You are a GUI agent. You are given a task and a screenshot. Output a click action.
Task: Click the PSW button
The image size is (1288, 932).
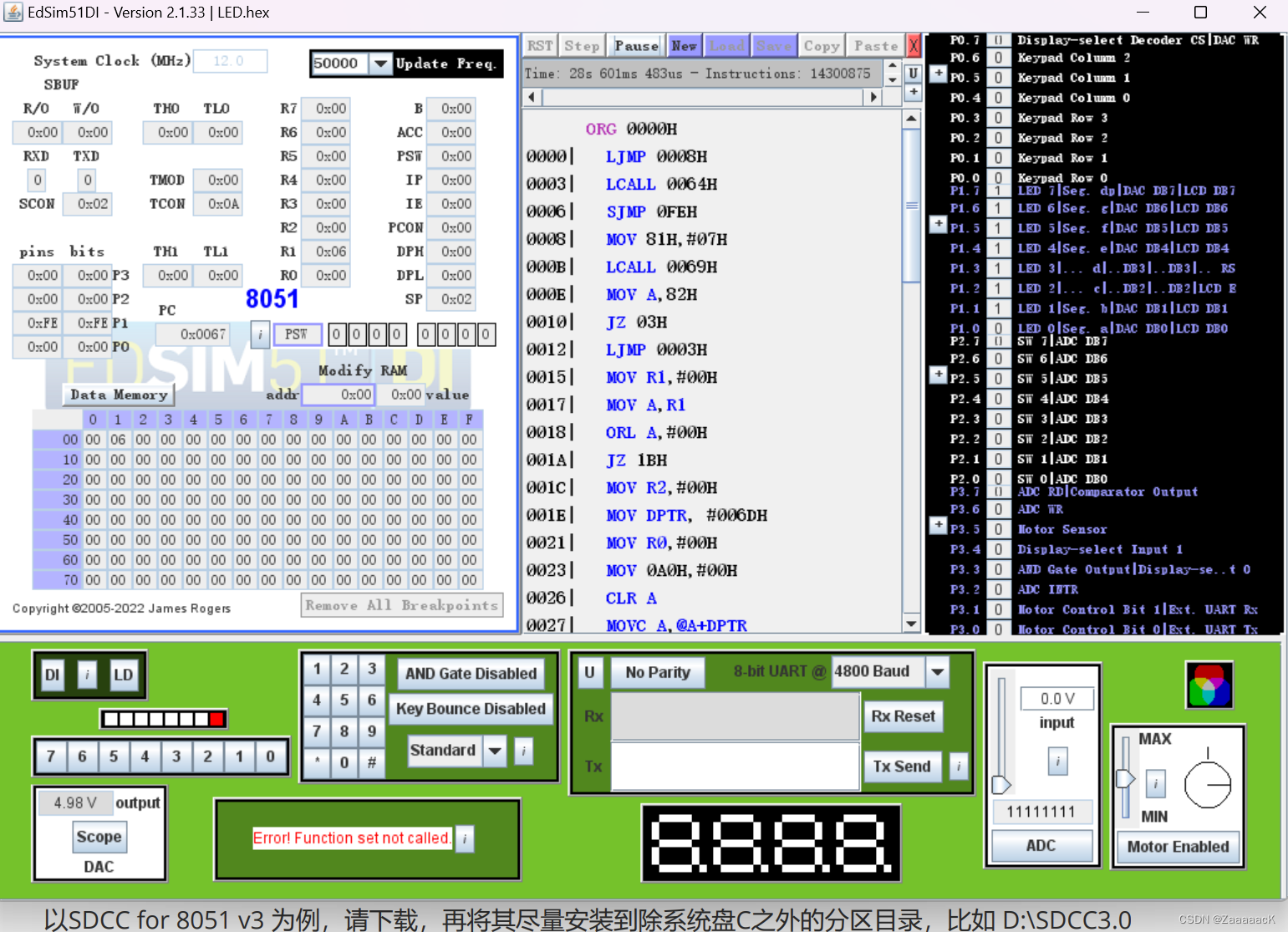point(297,334)
